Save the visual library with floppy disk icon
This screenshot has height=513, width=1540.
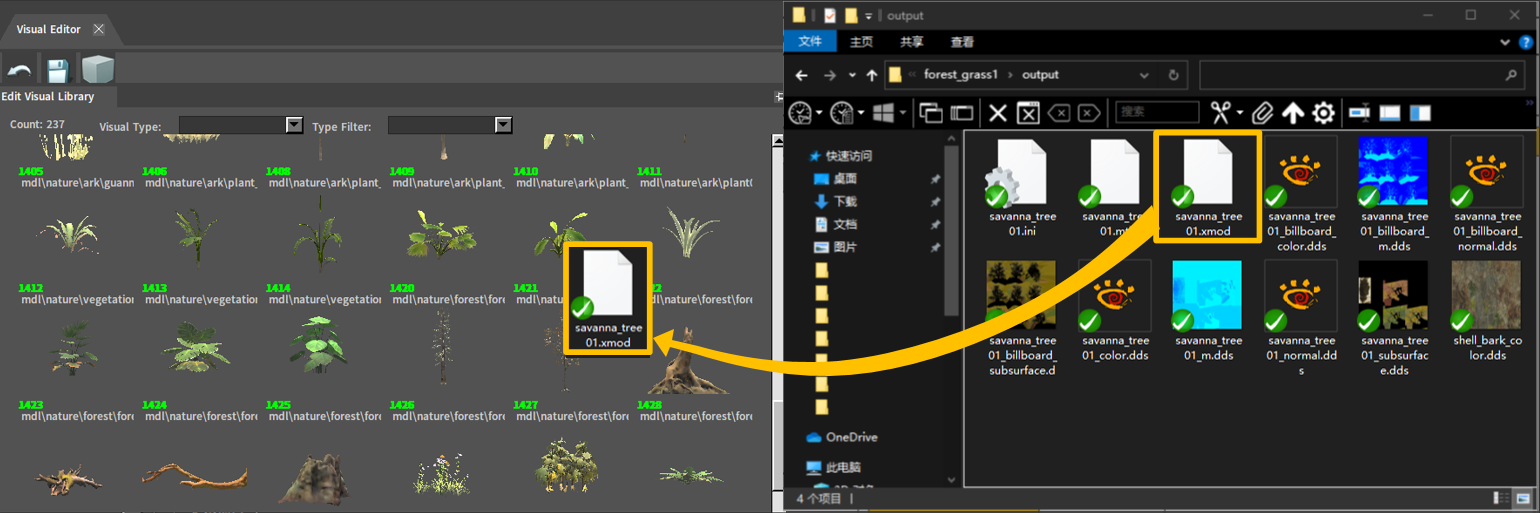pos(57,70)
